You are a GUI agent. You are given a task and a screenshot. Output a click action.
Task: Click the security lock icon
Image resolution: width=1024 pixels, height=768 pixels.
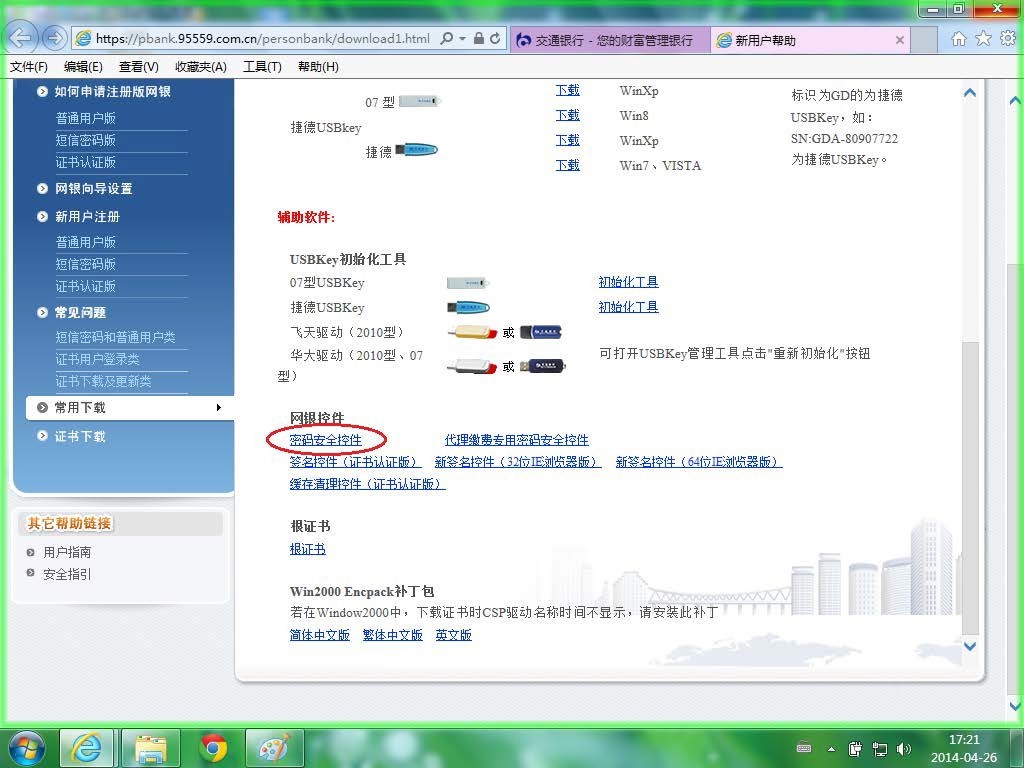point(479,39)
